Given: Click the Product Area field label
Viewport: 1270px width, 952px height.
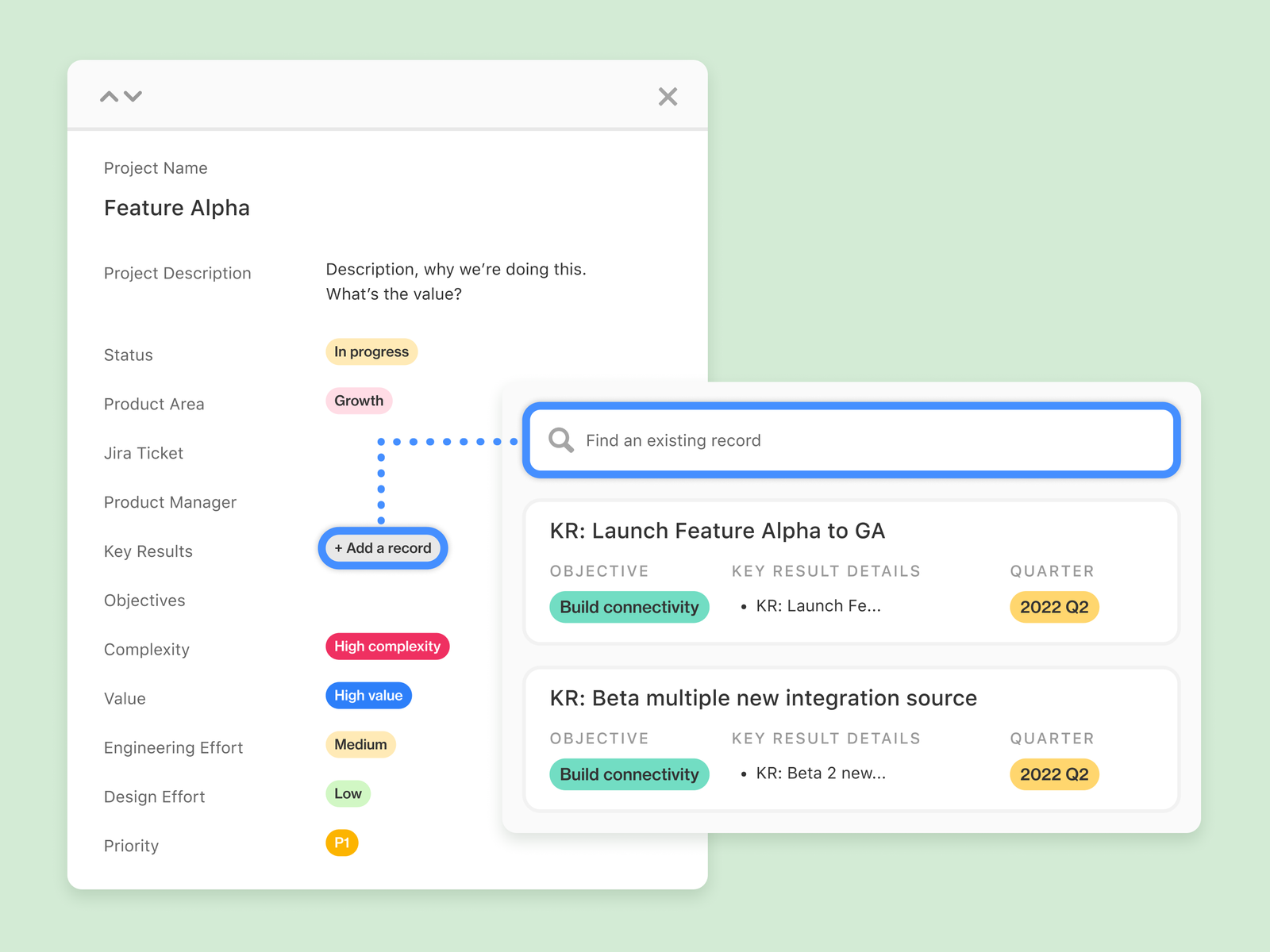Looking at the screenshot, I should [154, 405].
